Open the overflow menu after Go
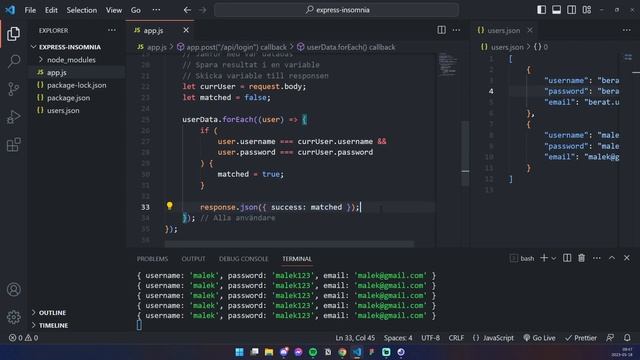This screenshot has height=360, width=640. (156, 10)
